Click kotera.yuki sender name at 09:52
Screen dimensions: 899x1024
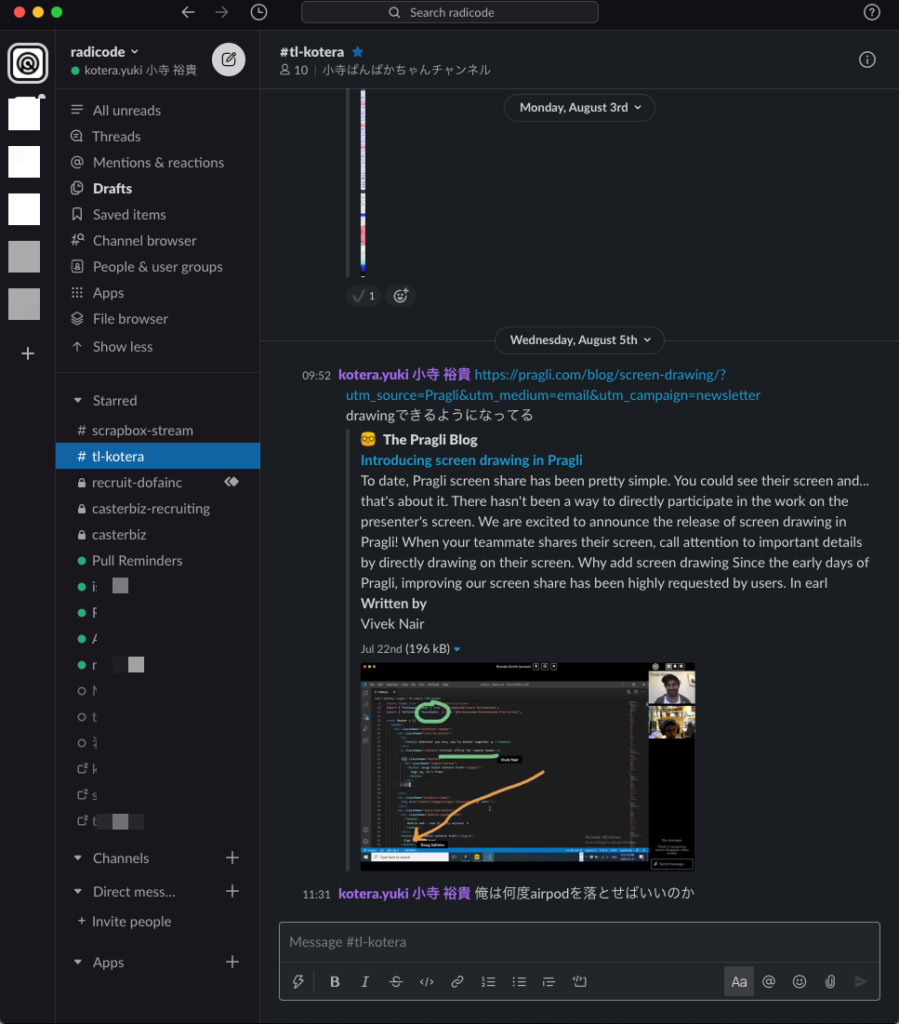404,375
